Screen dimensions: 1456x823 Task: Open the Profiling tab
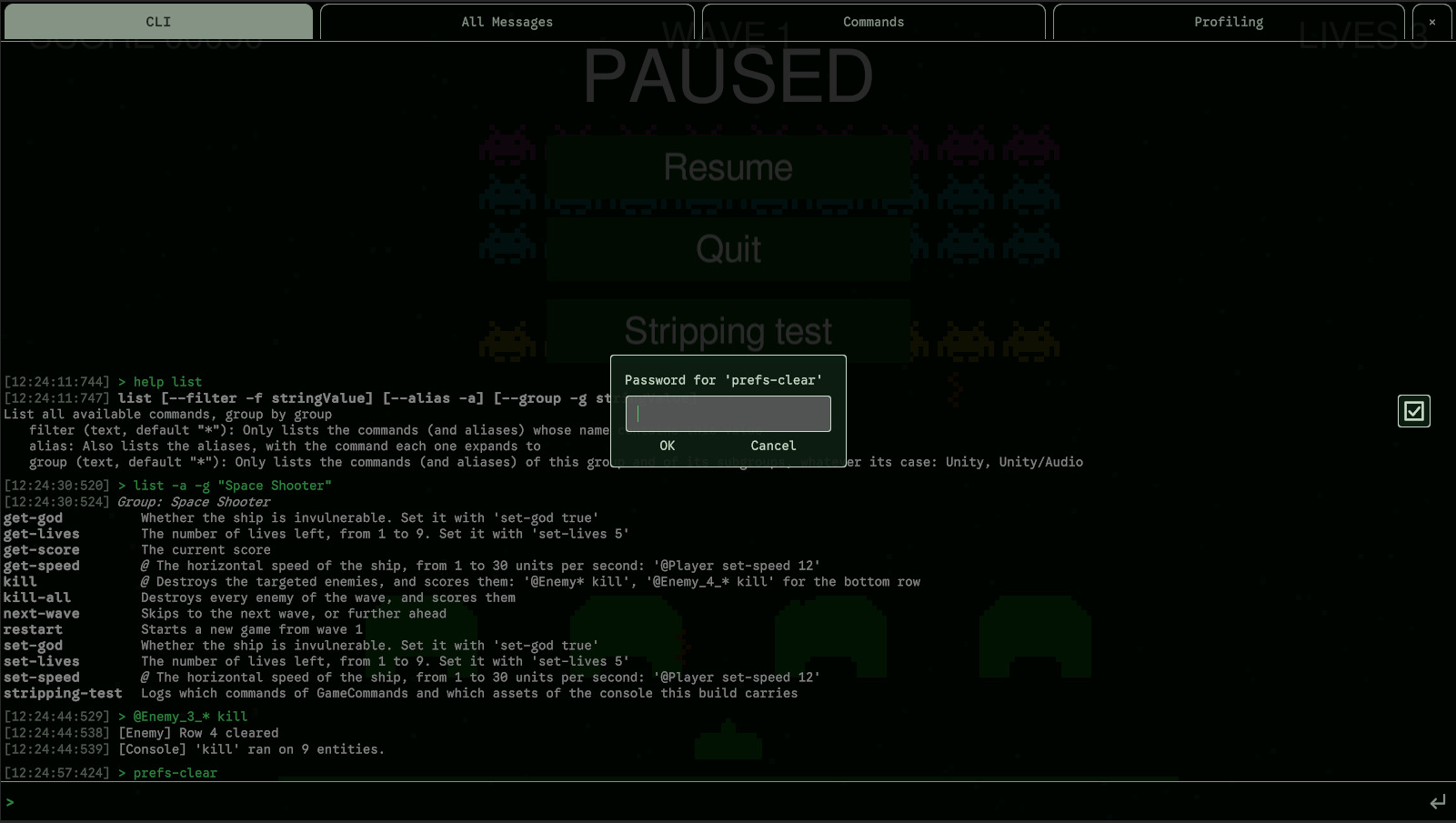1229,22
